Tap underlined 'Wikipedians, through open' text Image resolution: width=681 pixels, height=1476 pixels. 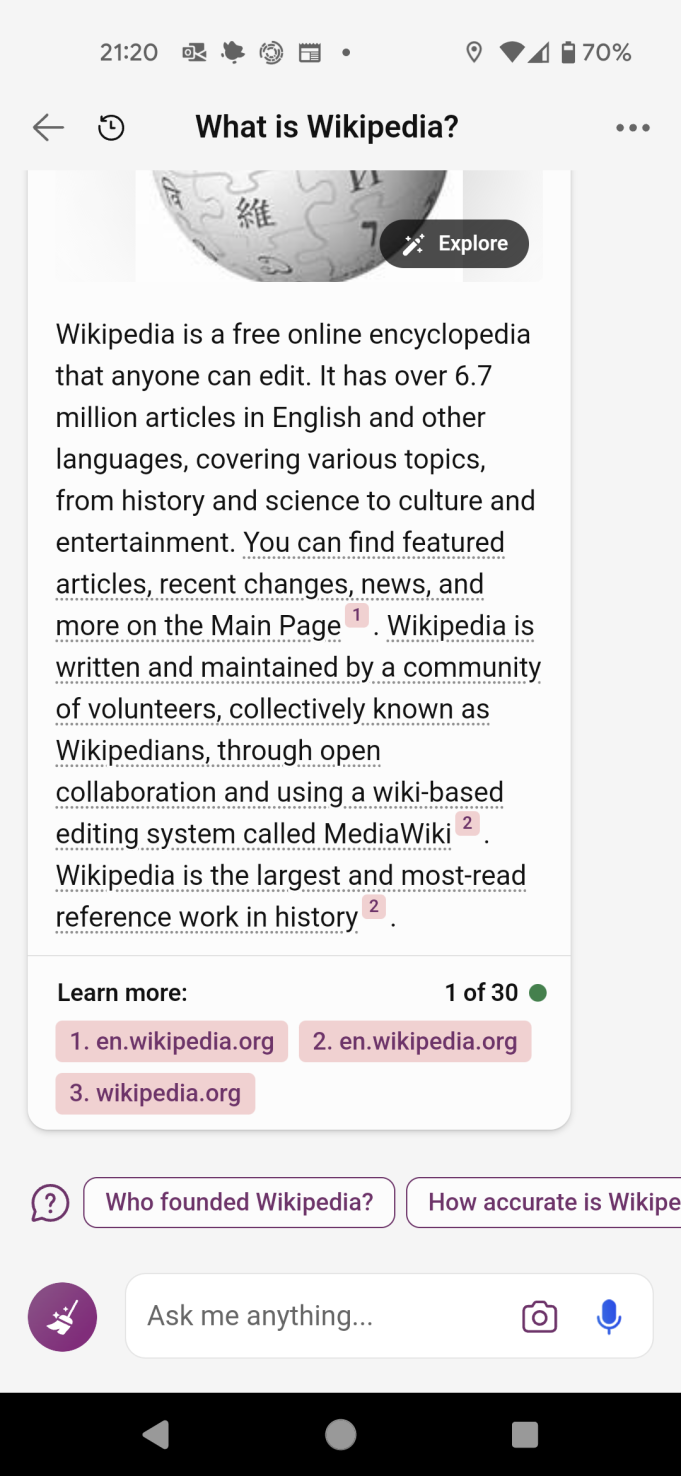coord(218,751)
